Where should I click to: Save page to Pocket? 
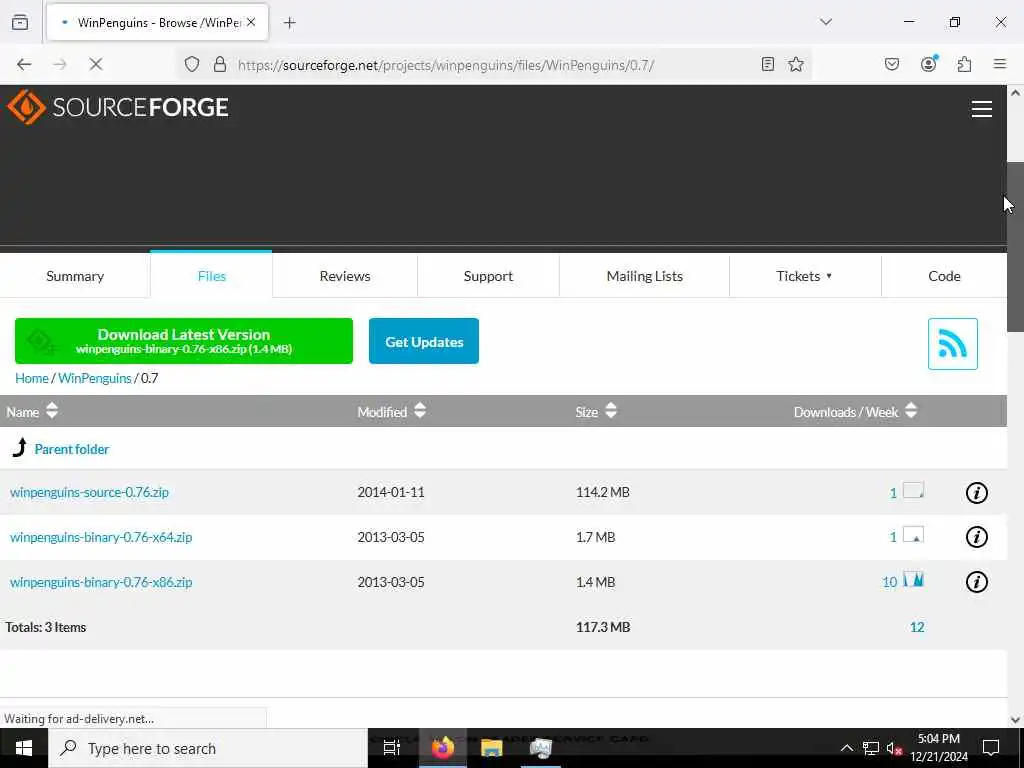coord(891,64)
